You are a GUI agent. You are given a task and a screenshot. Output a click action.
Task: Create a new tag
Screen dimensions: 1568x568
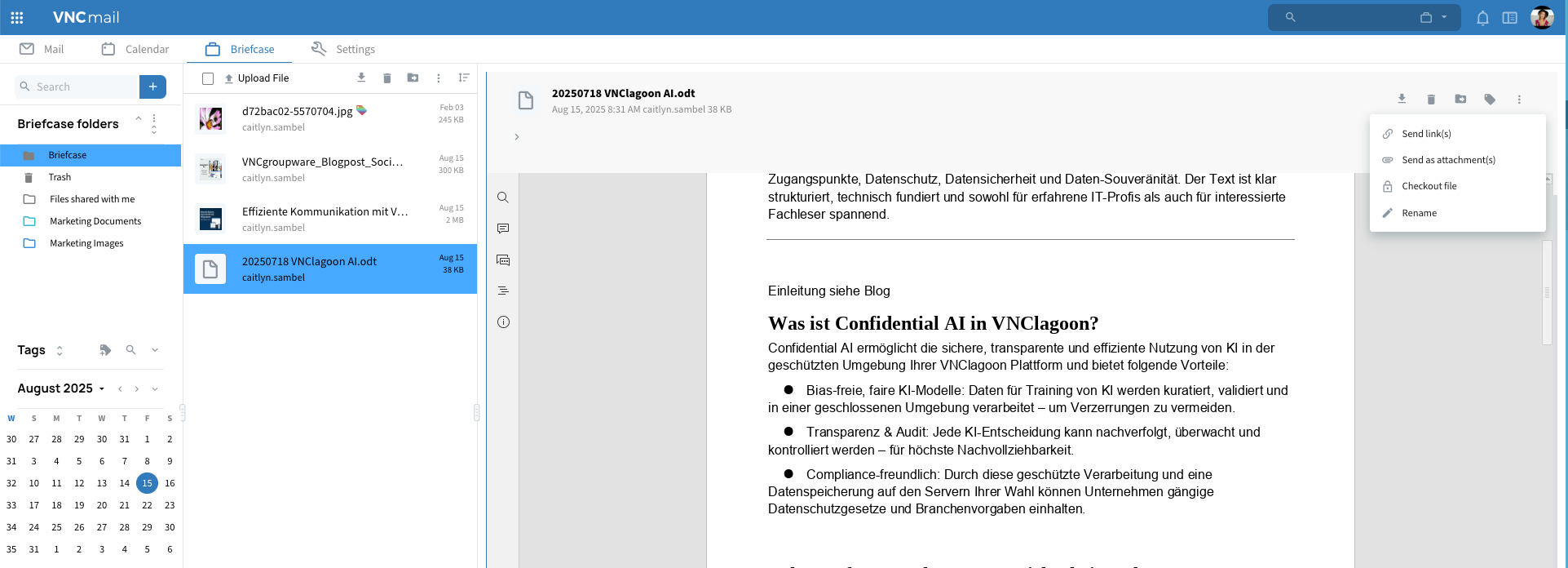(105, 350)
